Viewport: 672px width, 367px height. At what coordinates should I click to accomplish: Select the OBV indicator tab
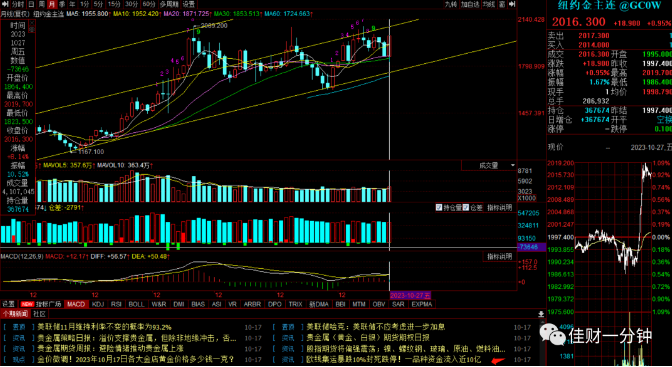tap(379, 304)
